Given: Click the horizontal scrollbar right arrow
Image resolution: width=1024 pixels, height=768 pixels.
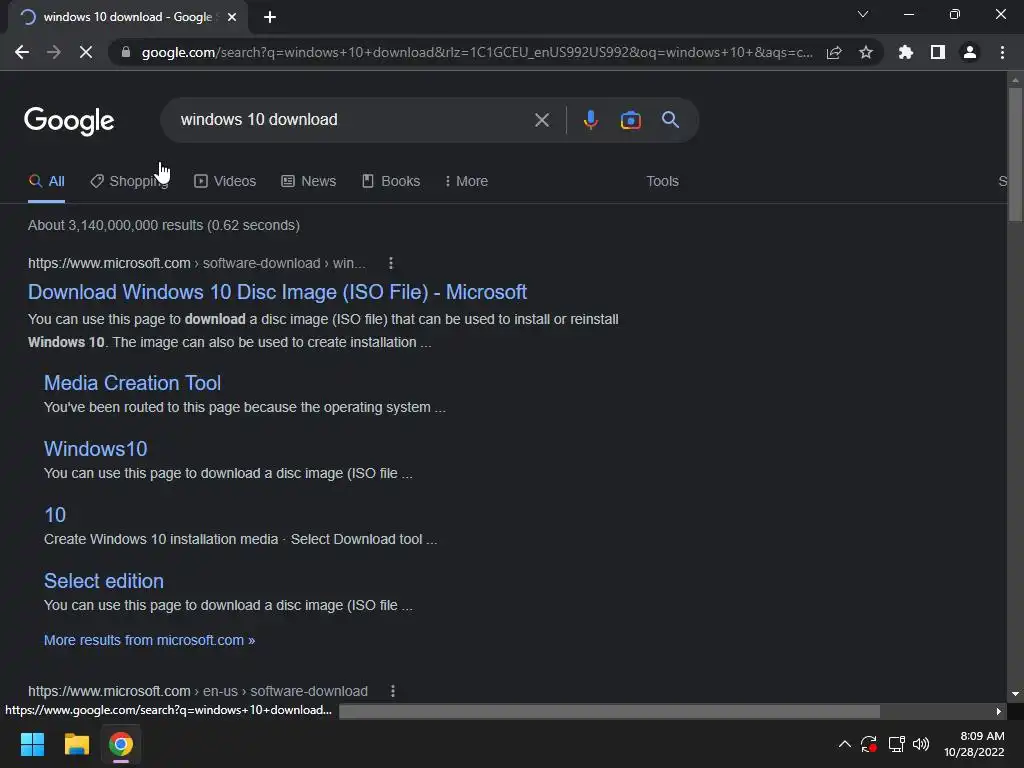Looking at the screenshot, I should (999, 711).
